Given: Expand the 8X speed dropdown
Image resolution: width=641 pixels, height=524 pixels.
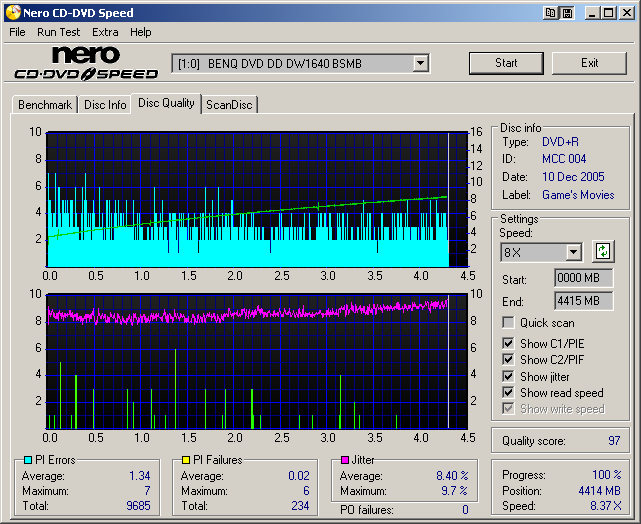Looking at the screenshot, I should 573,252.
